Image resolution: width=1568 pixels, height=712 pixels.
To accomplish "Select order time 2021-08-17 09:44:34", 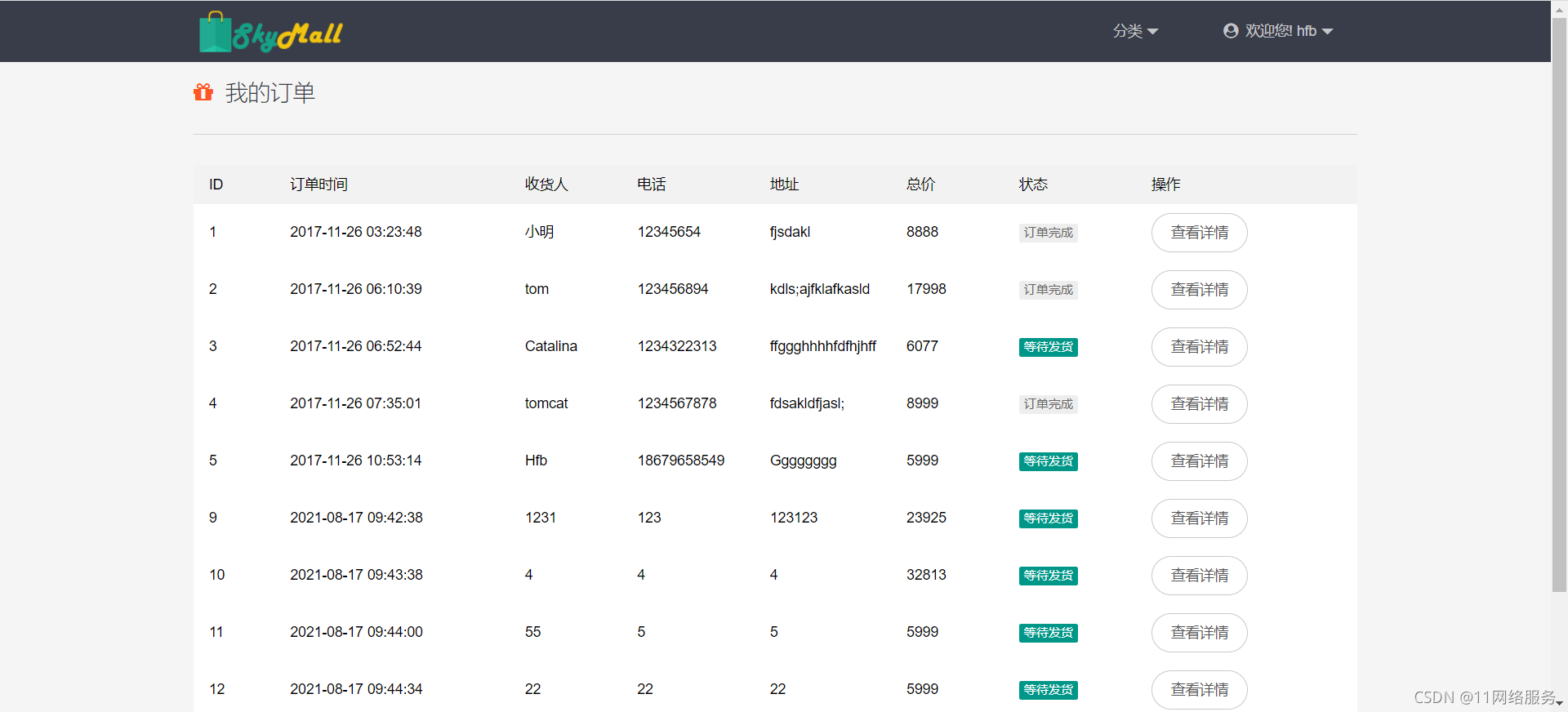I will coord(357,689).
